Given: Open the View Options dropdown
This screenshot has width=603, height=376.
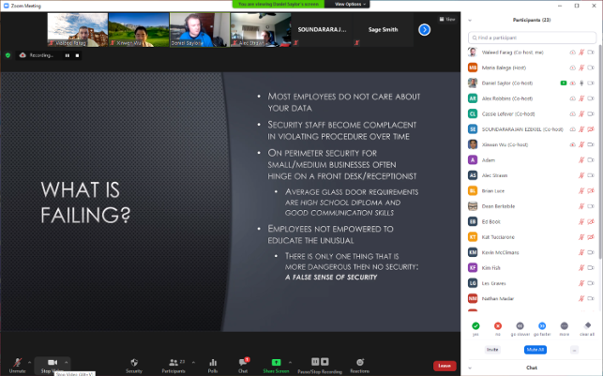Looking at the screenshot, I should click(x=350, y=4).
